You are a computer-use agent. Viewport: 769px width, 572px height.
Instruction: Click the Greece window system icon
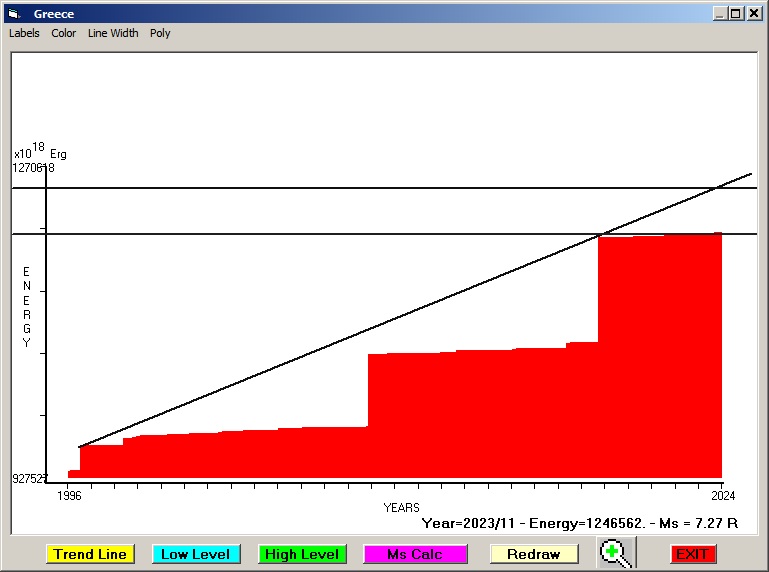(14, 14)
